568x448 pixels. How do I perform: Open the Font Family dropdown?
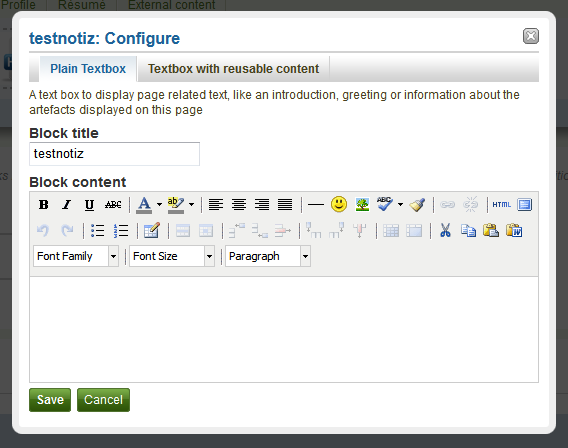coord(76,256)
